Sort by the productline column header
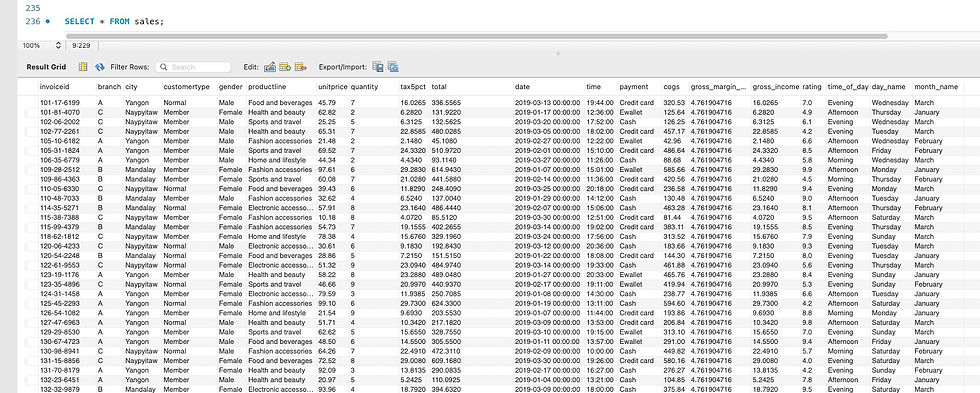 pyautogui.click(x=266, y=87)
